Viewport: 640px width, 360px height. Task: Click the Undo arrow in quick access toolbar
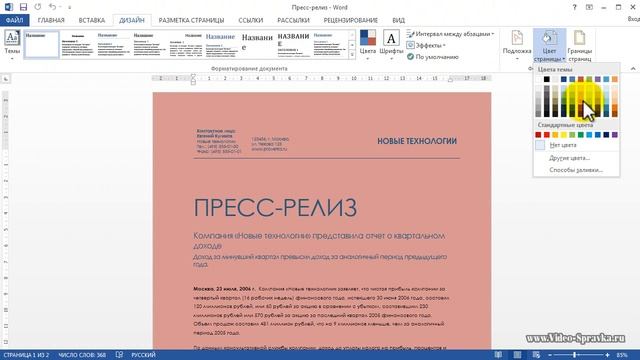tap(52, 7)
